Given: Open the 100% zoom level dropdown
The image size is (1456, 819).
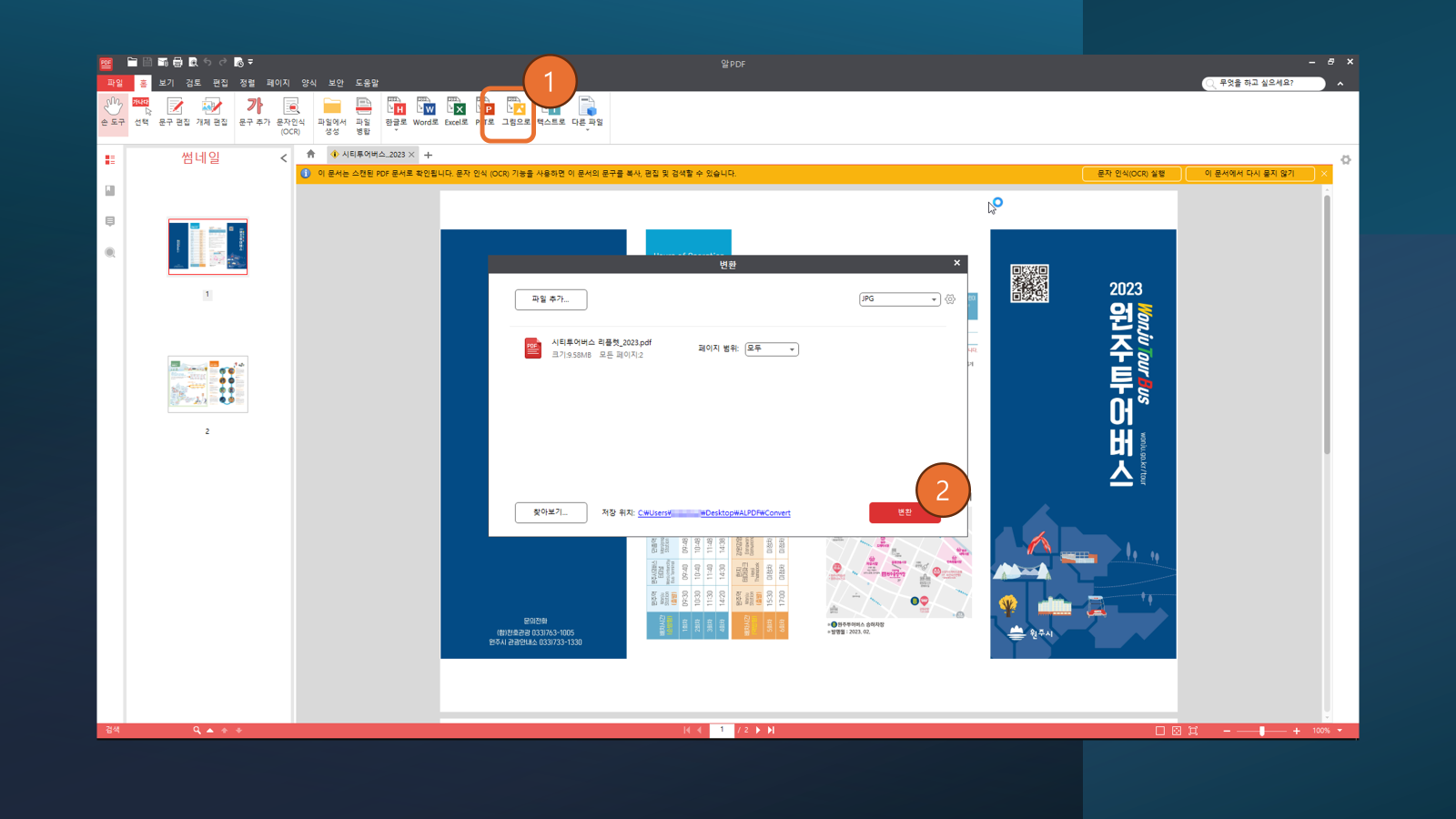Looking at the screenshot, I should tap(1340, 731).
